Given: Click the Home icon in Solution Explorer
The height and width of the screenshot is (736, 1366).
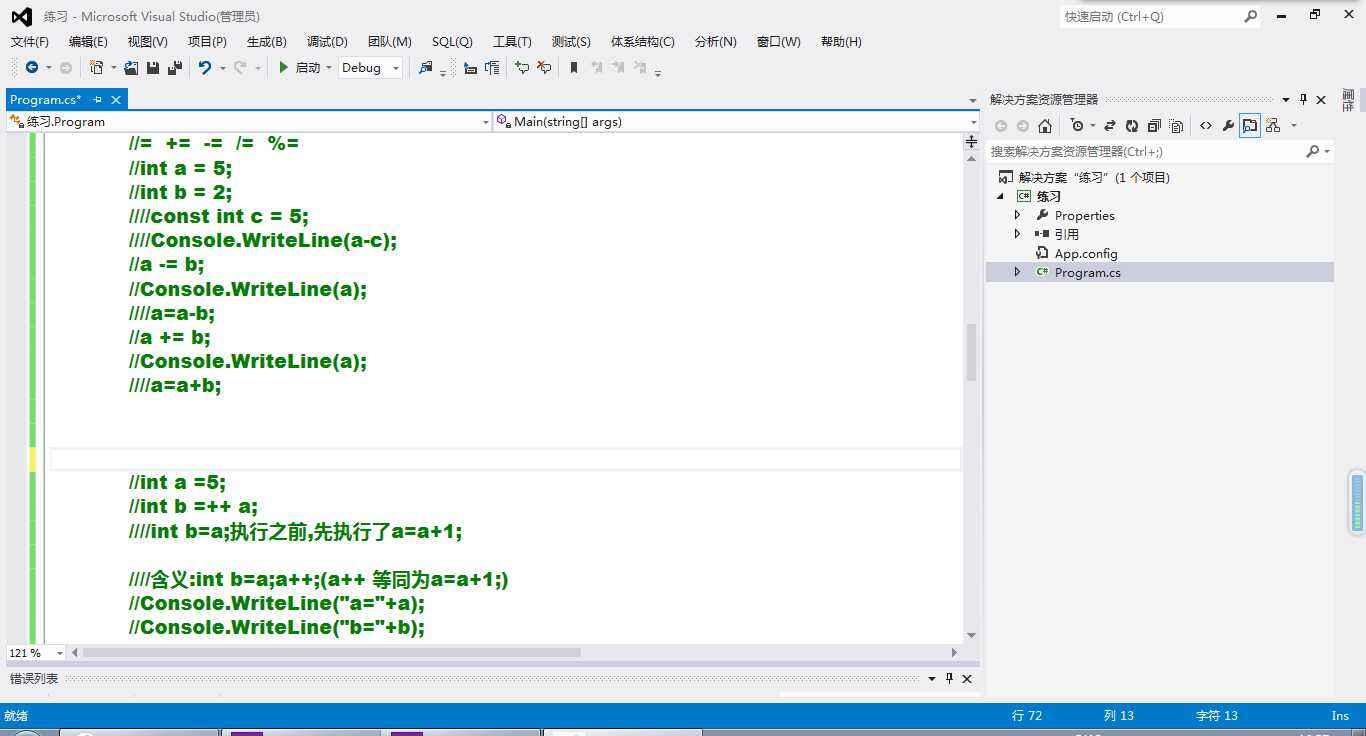Looking at the screenshot, I should 1045,125.
